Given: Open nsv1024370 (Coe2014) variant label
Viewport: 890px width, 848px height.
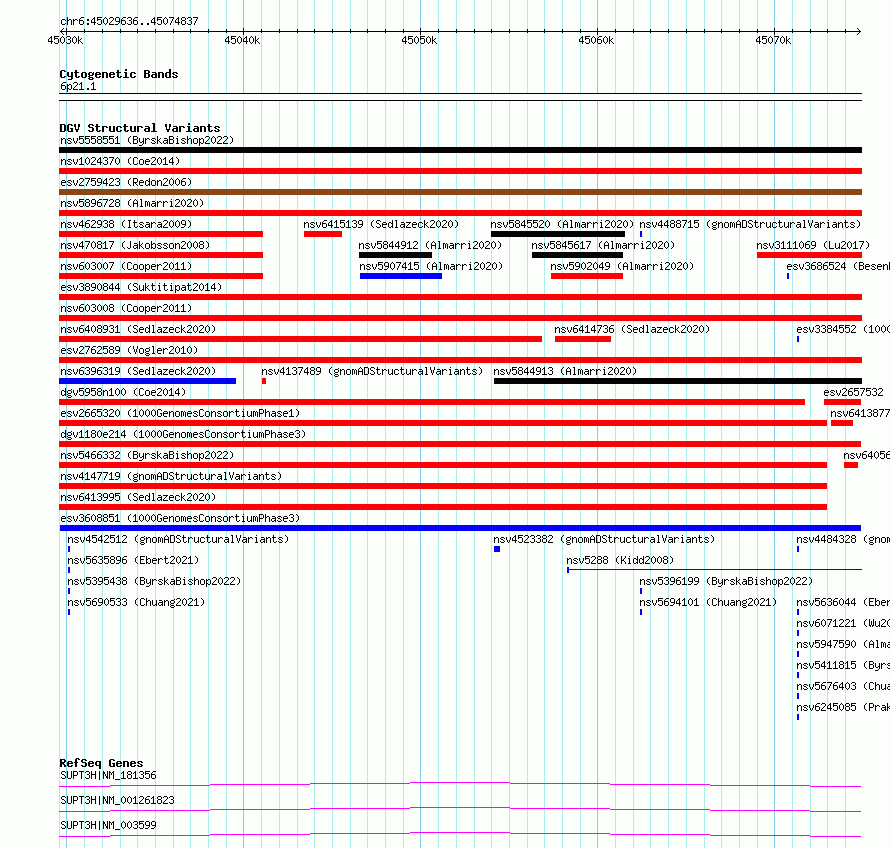Looking at the screenshot, I should [120, 161].
